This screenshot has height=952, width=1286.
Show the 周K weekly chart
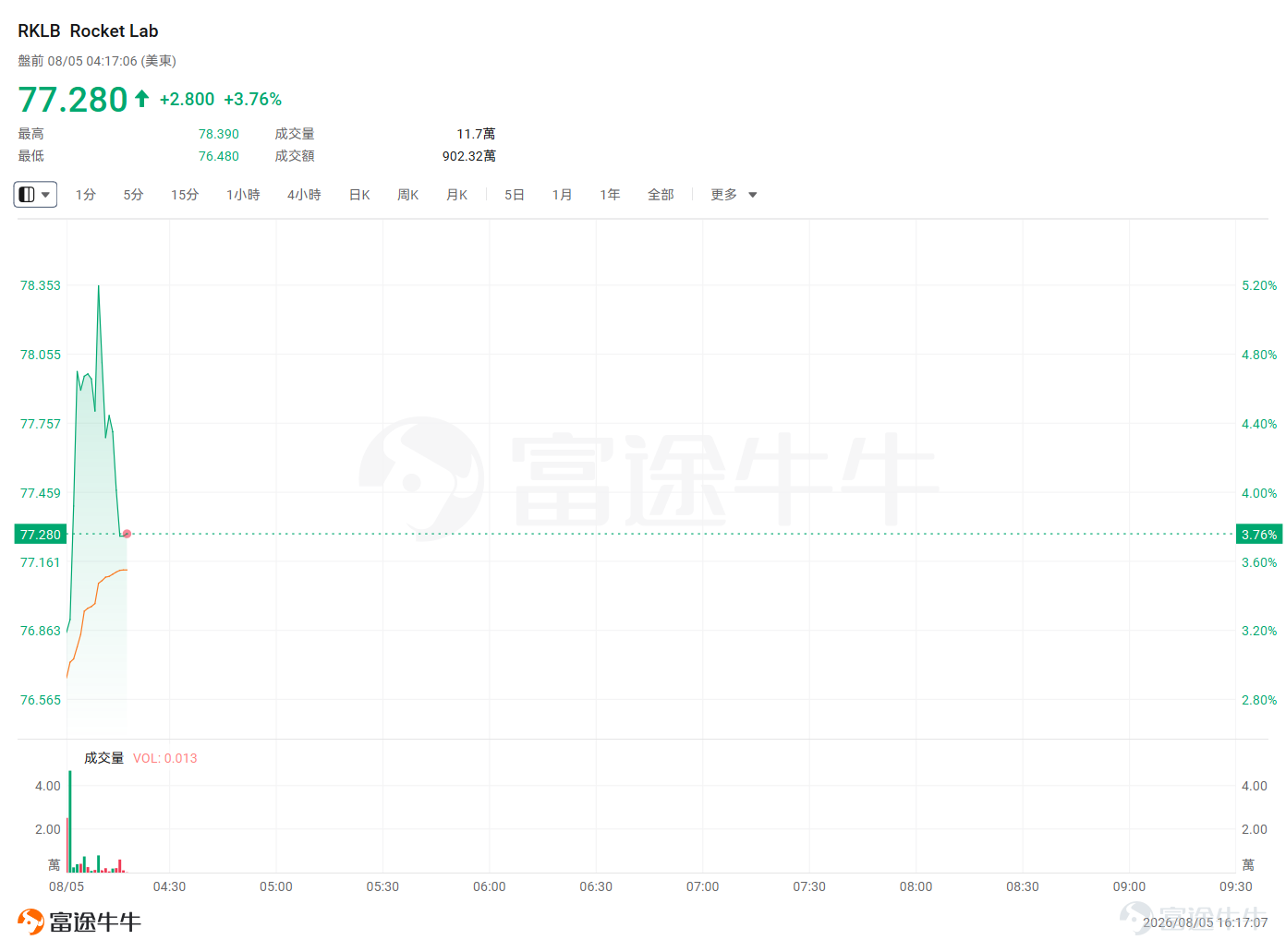pyautogui.click(x=408, y=195)
